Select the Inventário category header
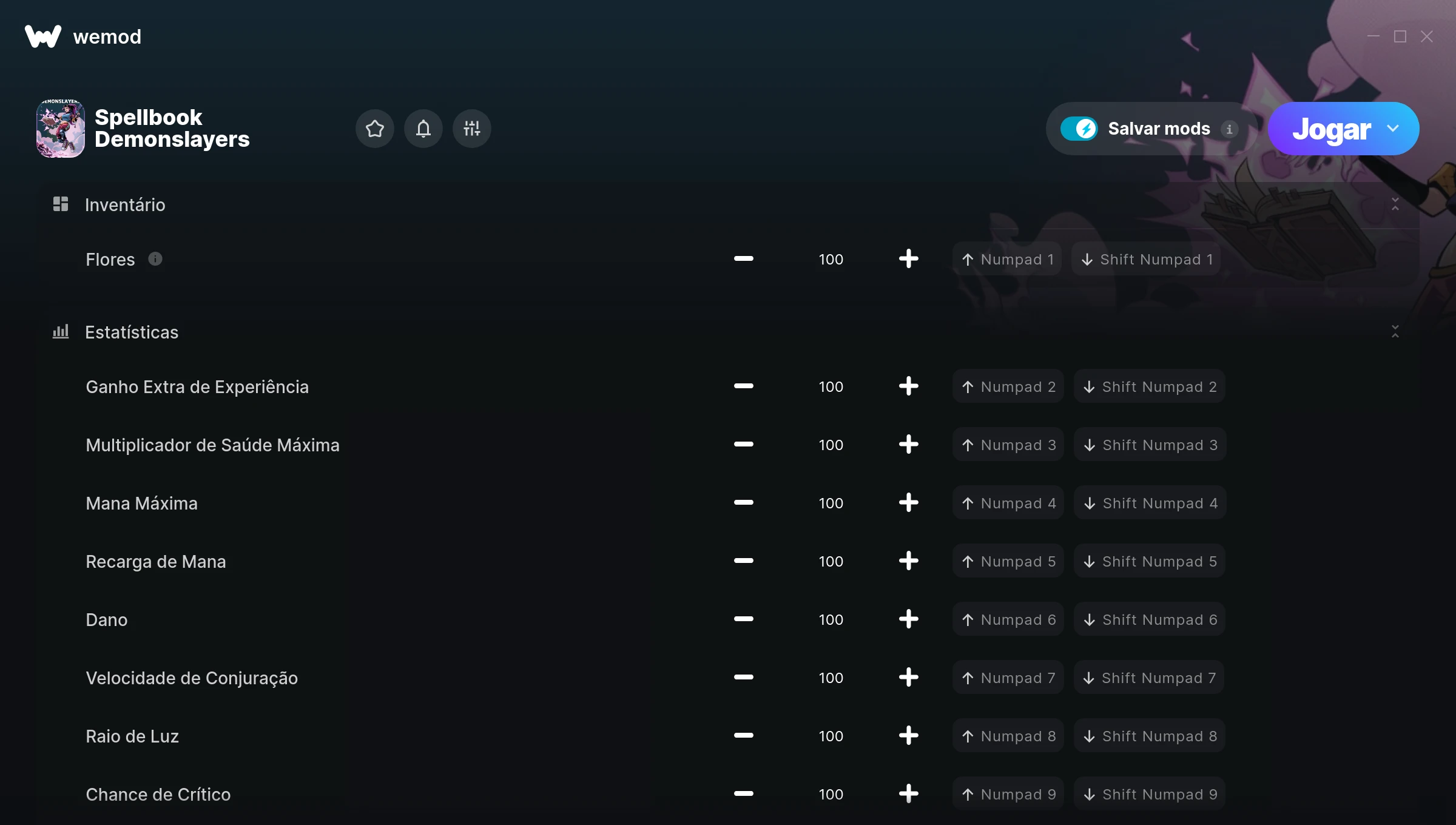The image size is (1456, 825). point(125,205)
